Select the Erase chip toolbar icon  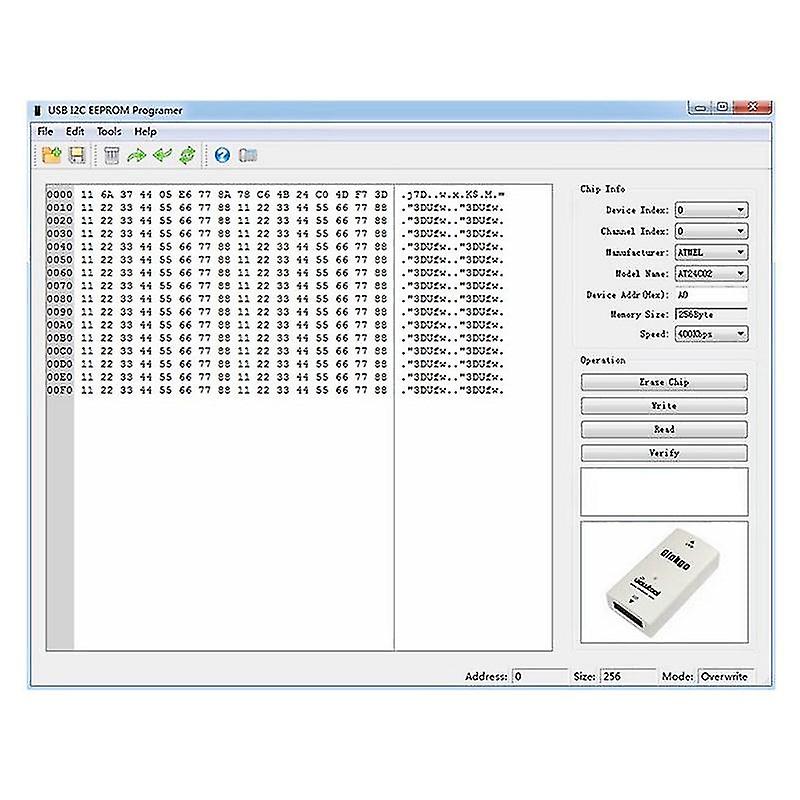tap(112, 154)
